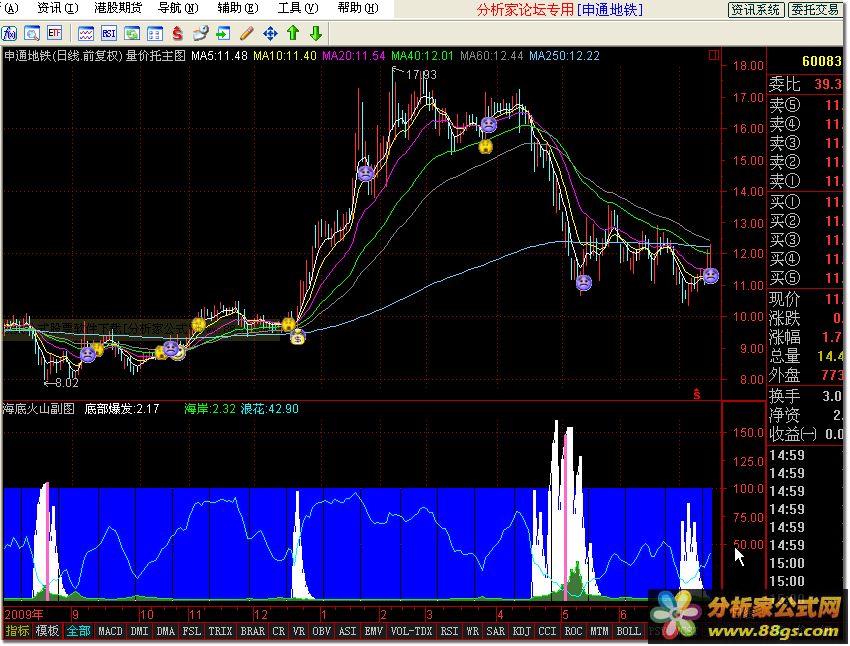Select the RSI indicator tab

click(449, 631)
